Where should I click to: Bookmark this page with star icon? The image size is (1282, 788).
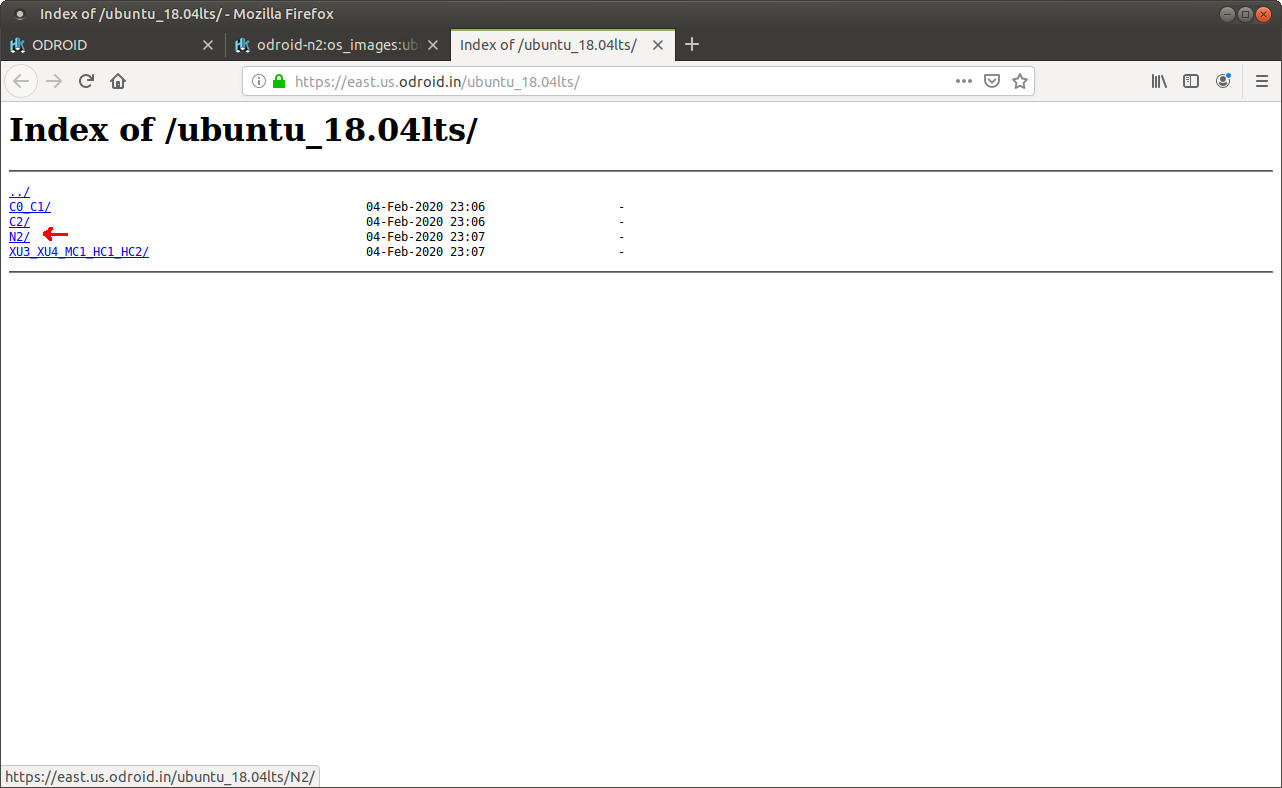1019,82
